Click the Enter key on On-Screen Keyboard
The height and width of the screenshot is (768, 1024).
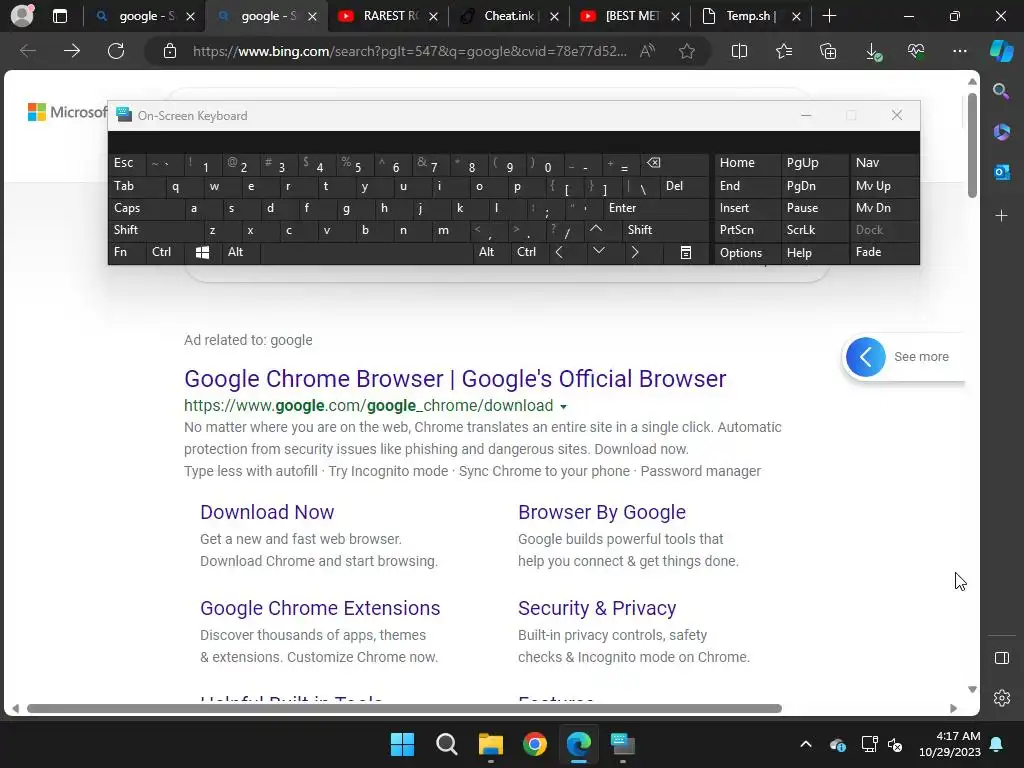click(655, 208)
